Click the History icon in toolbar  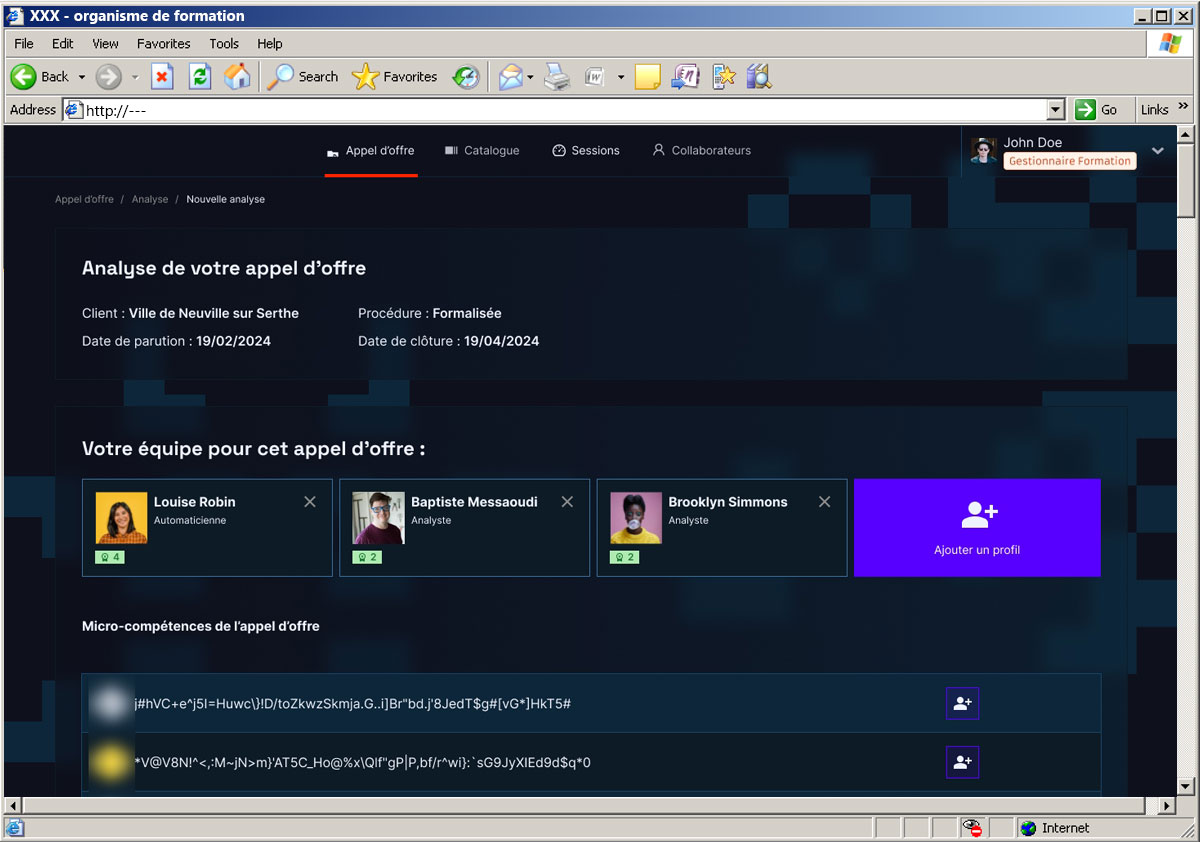[x=466, y=77]
